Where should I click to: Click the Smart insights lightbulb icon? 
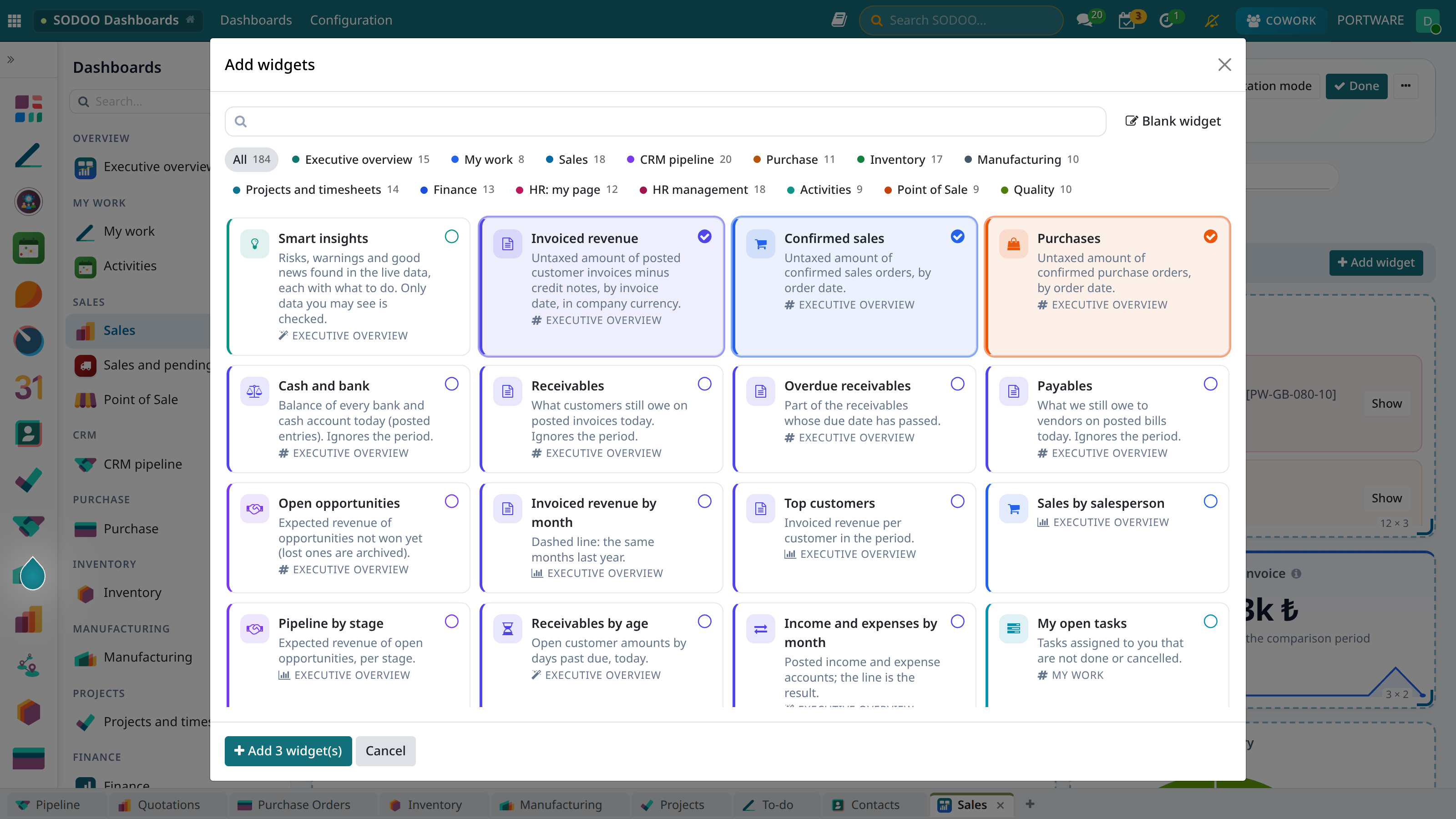tap(254, 243)
